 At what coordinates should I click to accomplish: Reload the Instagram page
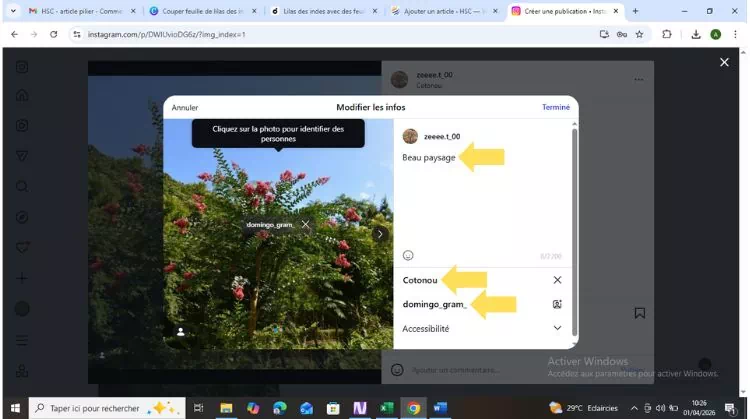pos(54,34)
